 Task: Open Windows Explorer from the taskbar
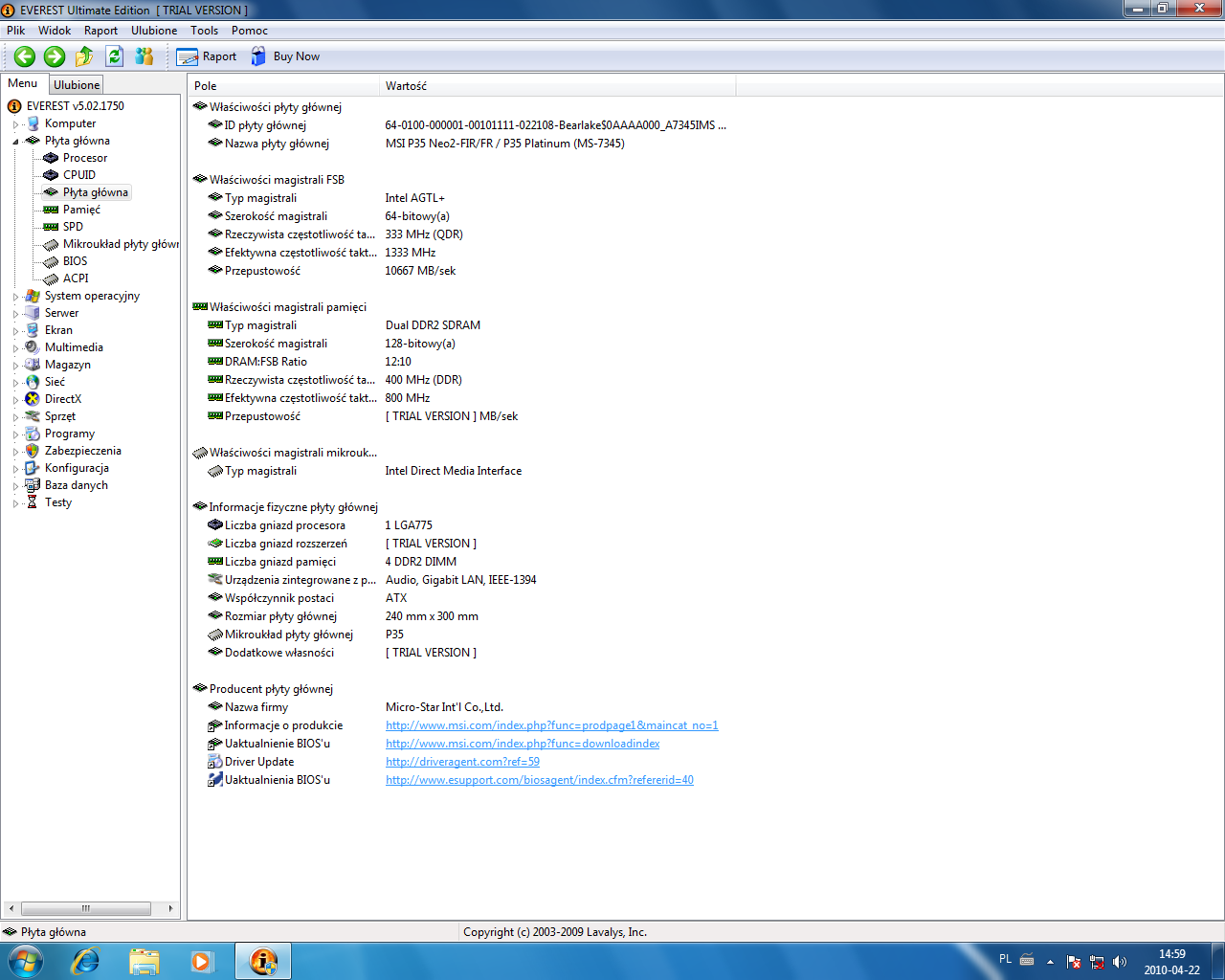pos(145,961)
